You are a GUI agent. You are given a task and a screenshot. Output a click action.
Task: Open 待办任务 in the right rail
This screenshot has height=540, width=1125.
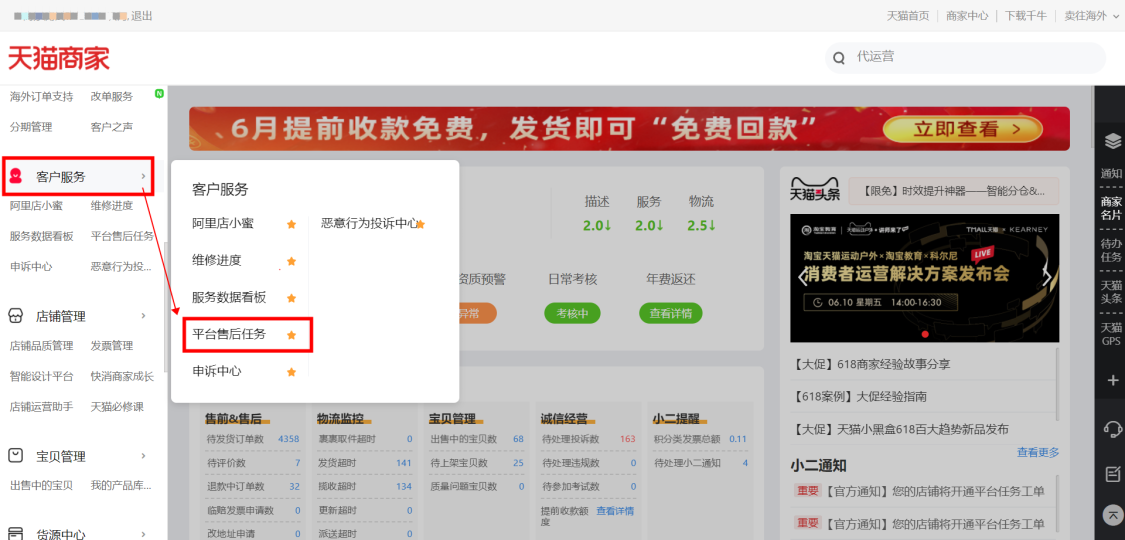[x=1111, y=250]
